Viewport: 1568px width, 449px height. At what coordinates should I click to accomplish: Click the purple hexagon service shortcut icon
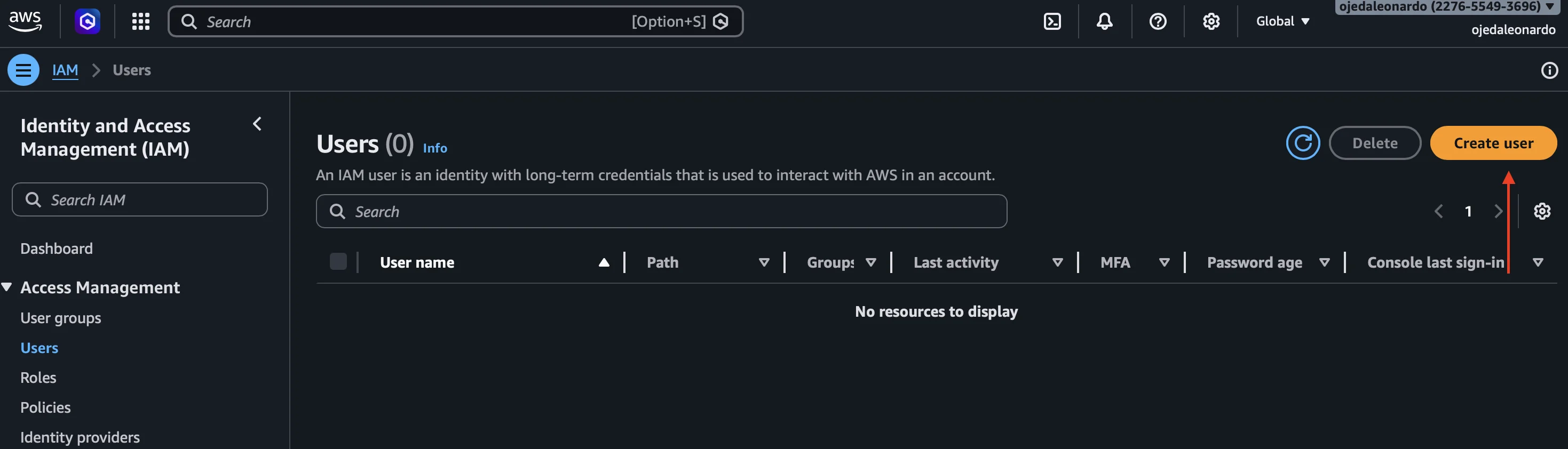[x=88, y=22]
